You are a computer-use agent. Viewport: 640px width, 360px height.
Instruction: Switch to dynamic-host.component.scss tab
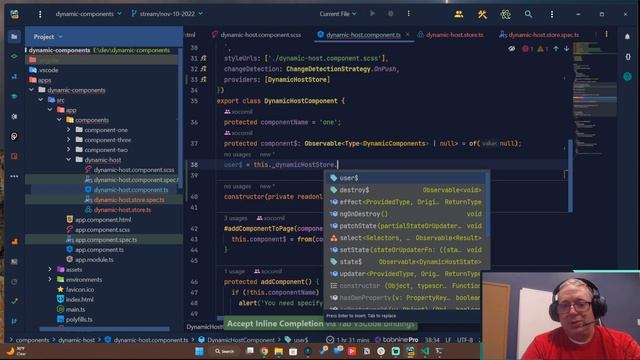[x=257, y=35]
